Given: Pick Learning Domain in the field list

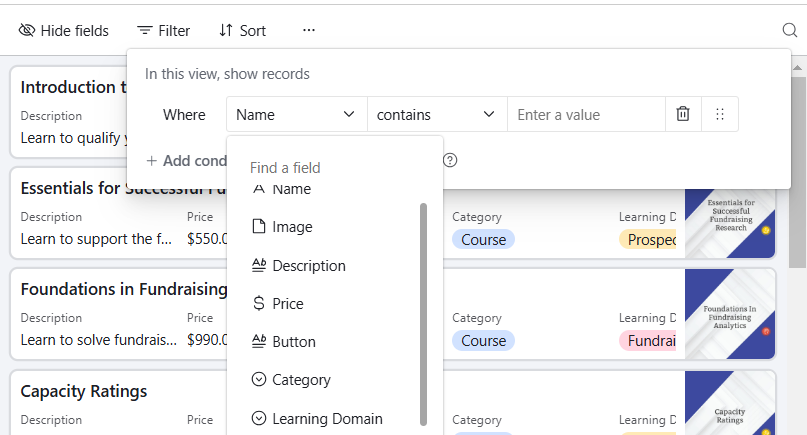Looking at the screenshot, I should point(327,419).
